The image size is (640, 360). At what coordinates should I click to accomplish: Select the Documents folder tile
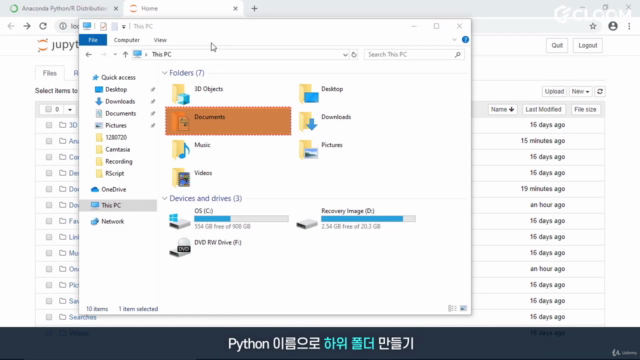pos(228,121)
